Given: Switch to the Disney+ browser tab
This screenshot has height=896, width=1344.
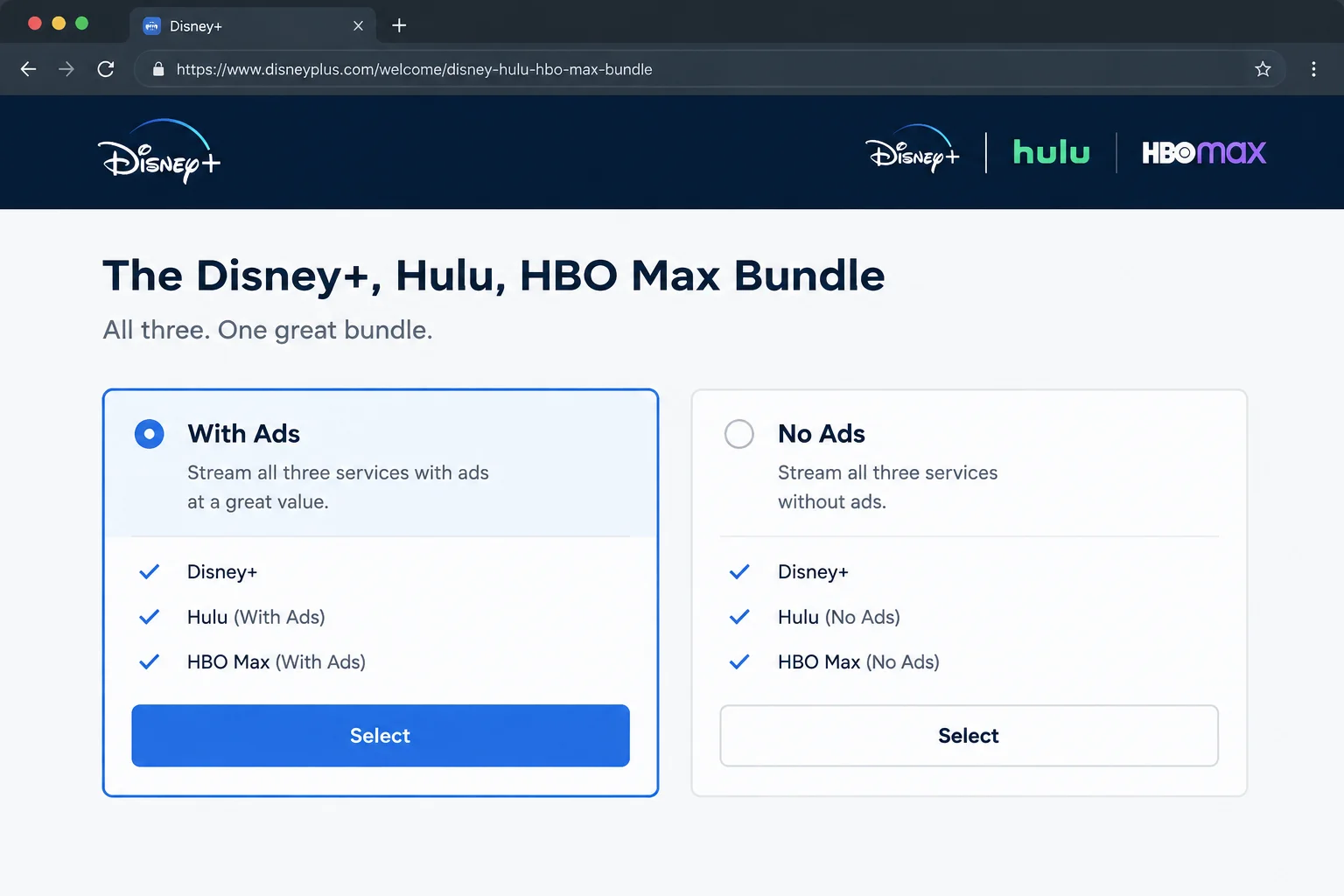Looking at the screenshot, I should [254, 25].
